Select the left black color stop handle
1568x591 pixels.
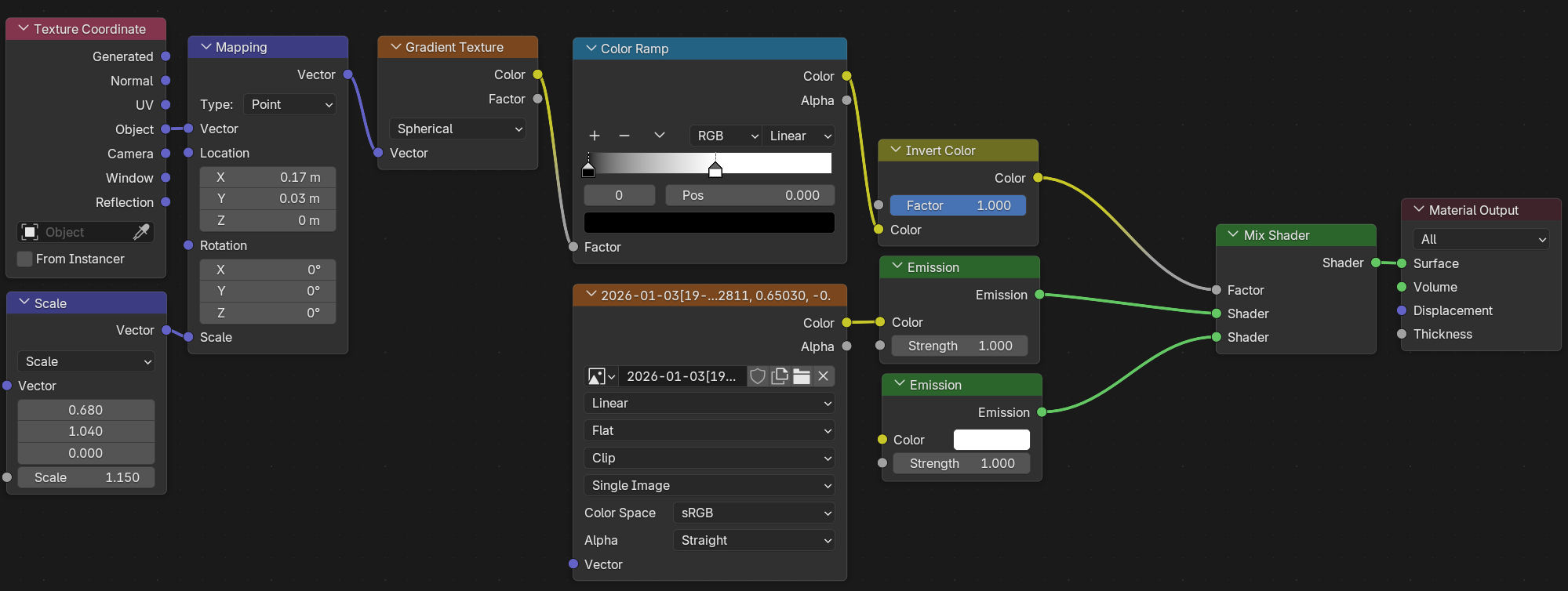(x=588, y=169)
